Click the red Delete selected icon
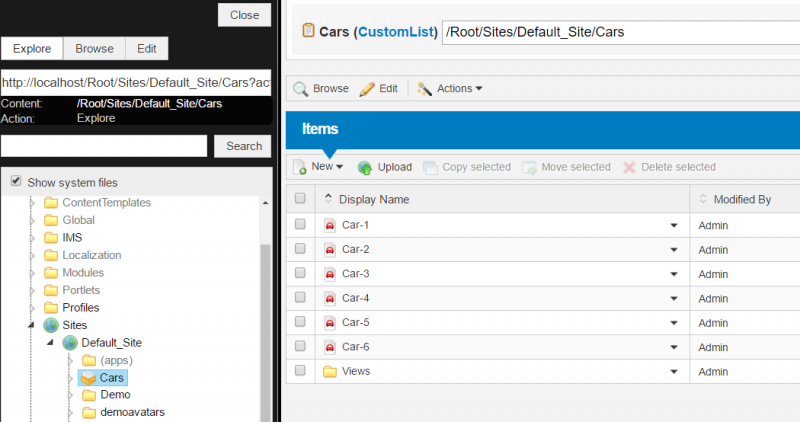Image resolution: width=800 pixels, height=422 pixels. [629, 167]
